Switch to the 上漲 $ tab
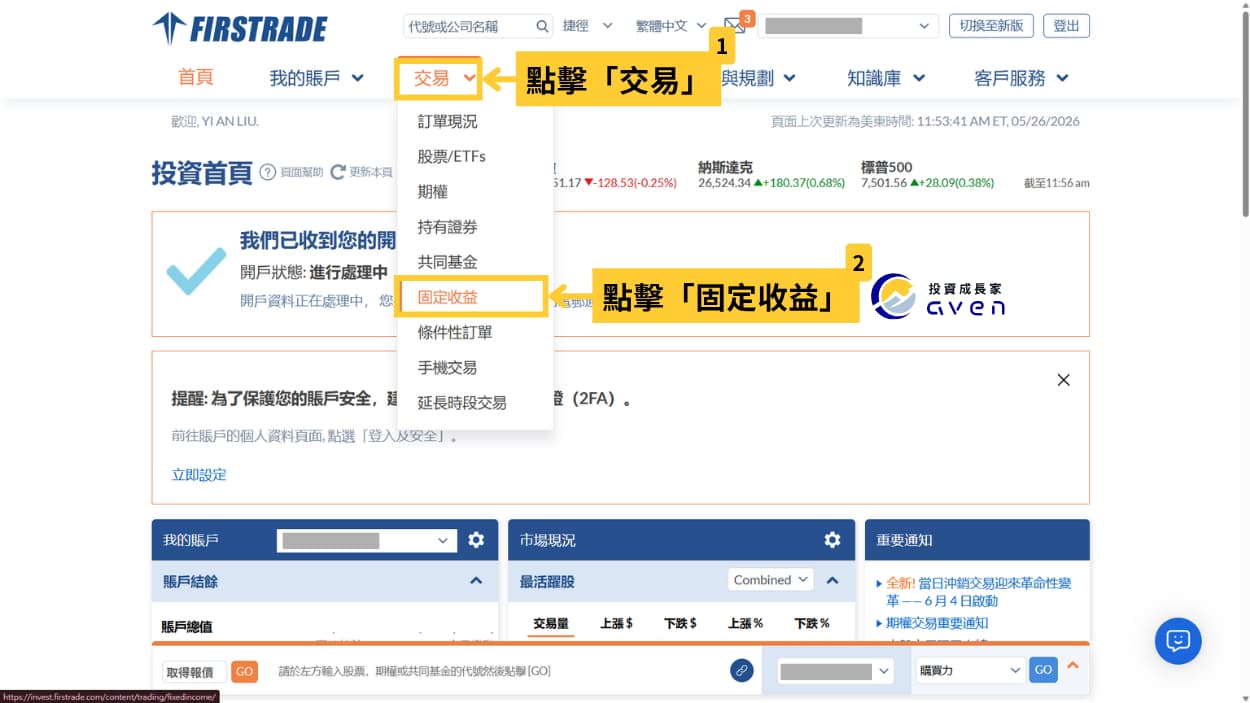Image resolution: width=1250 pixels, height=703 pixels. (x=616, y=623)
